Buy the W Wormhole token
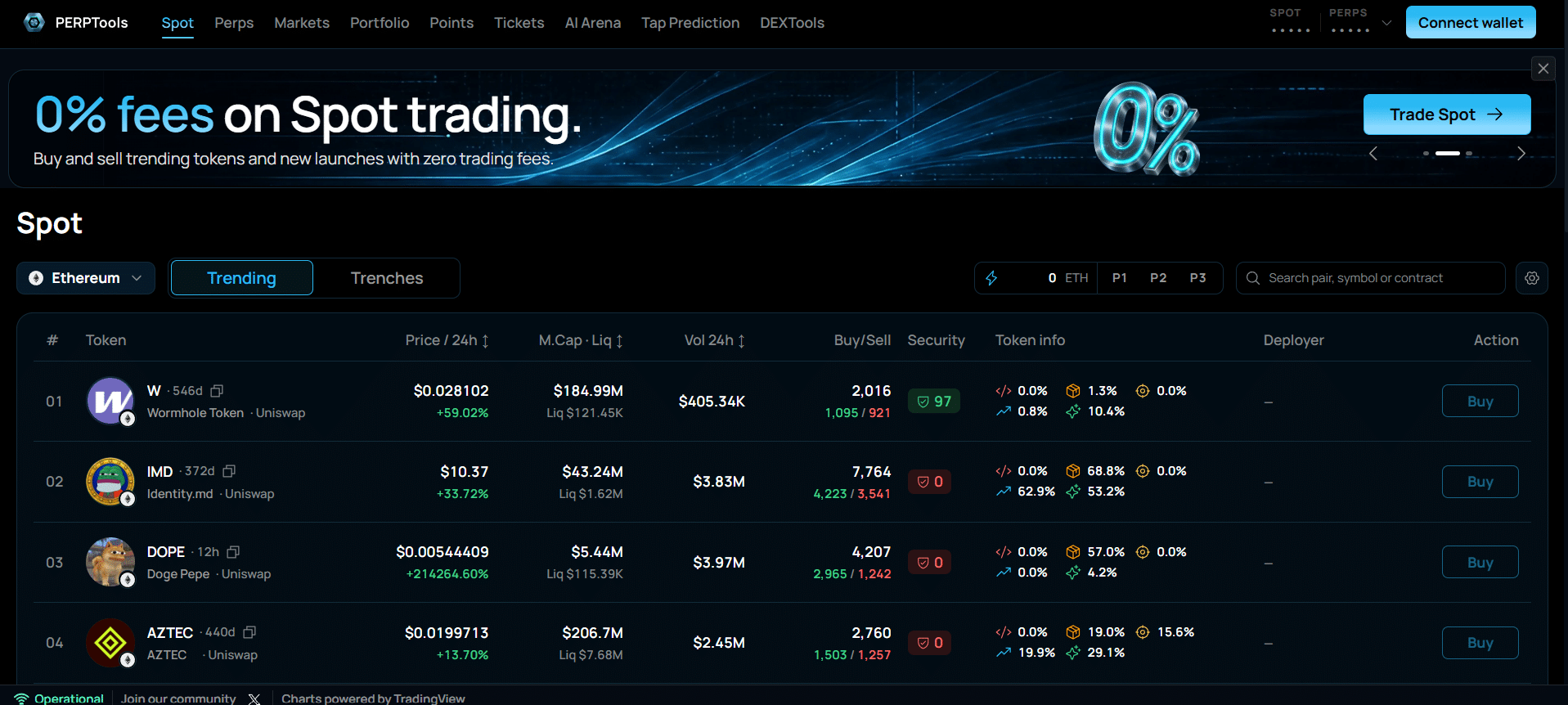The image size is (1568, 705). (1480, 401)
